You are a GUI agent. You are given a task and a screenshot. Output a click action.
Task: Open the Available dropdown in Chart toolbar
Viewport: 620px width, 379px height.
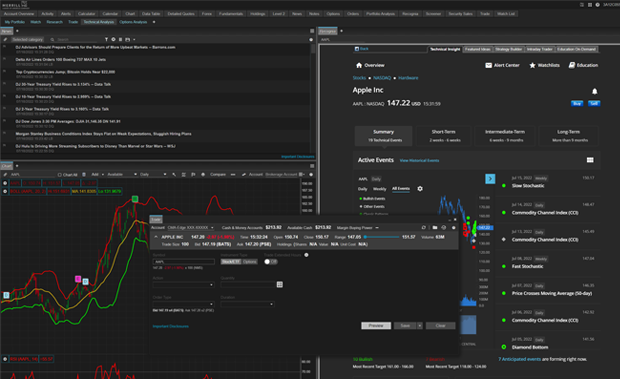click(122, 174)
